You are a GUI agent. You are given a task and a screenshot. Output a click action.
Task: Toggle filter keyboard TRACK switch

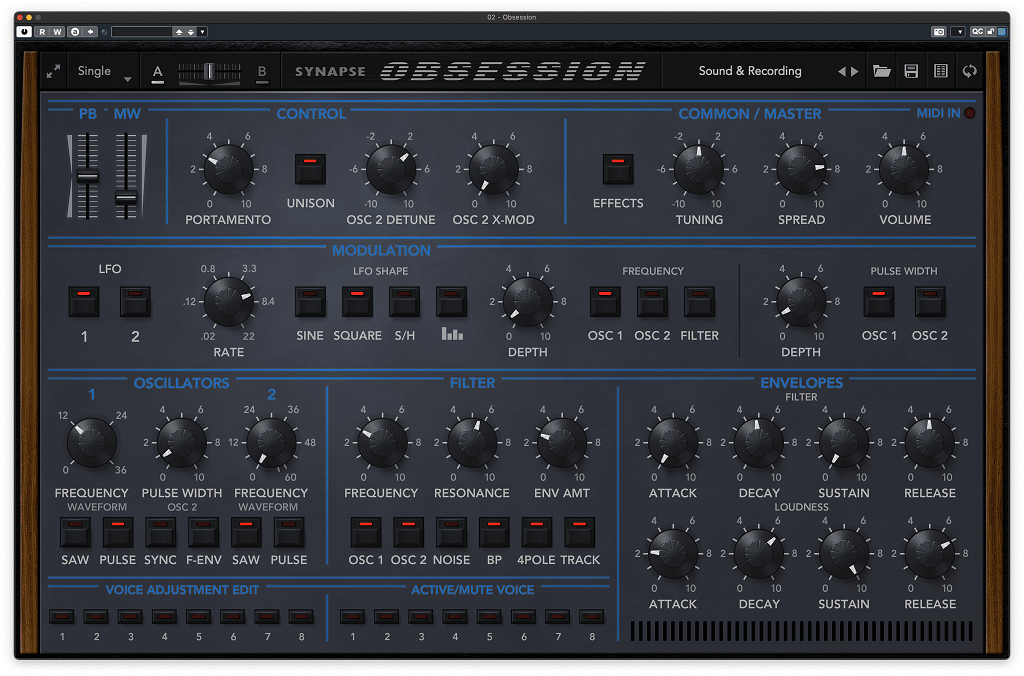[x=579, y=532]
